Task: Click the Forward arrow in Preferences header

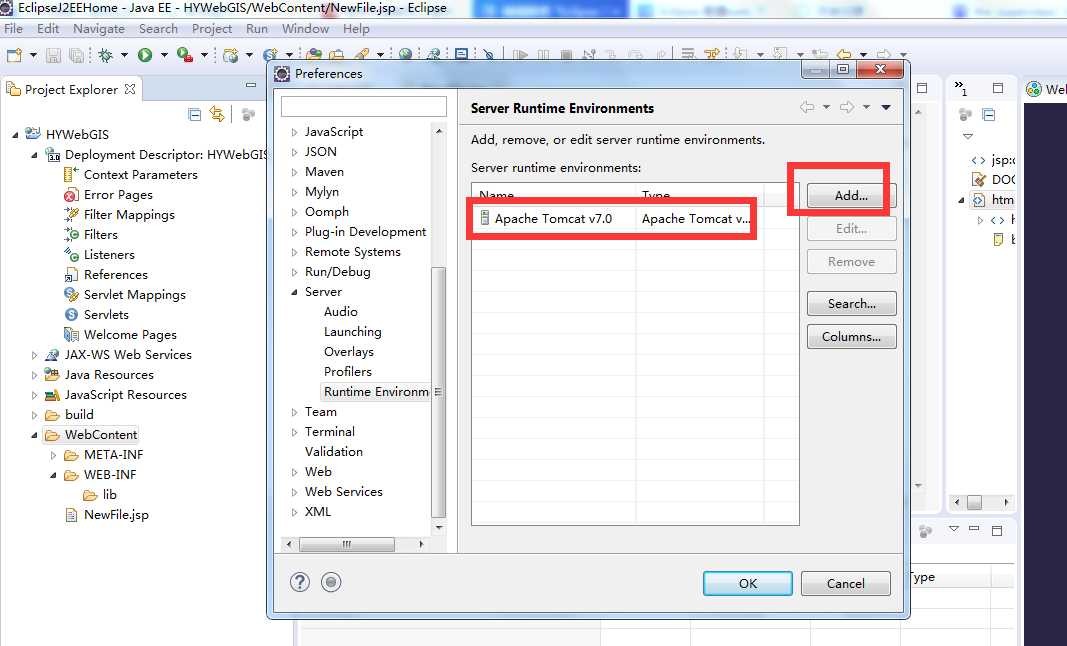Action: pyautogui.click(x=847, y=107)
